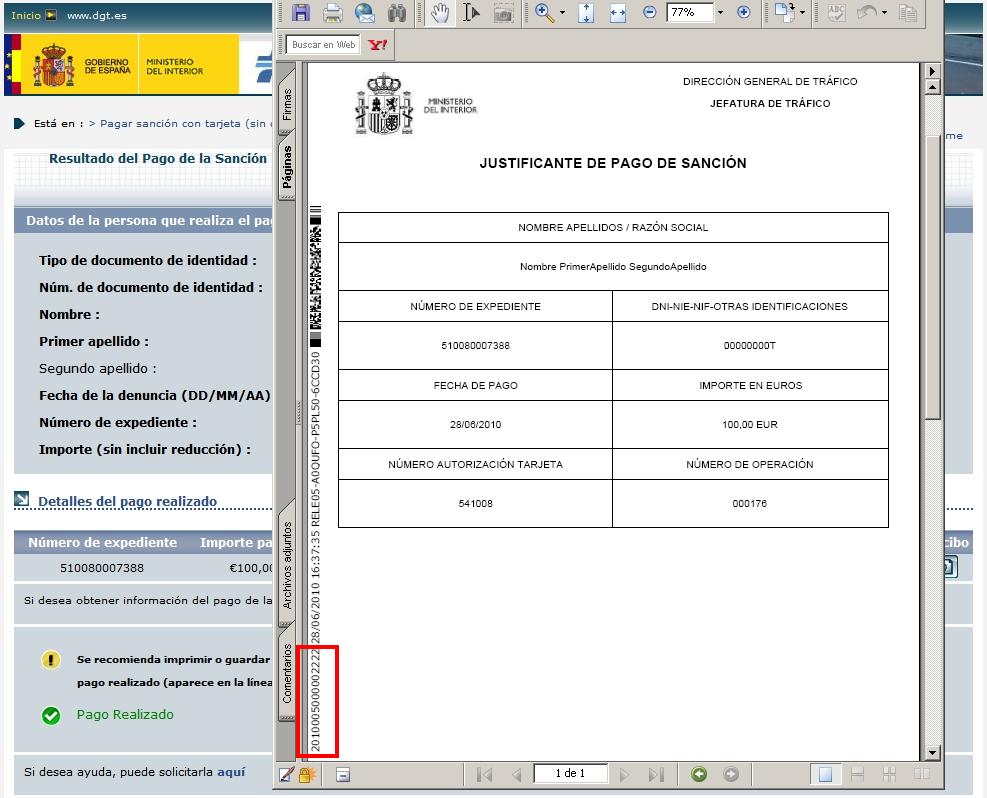The width and height of the screenshot is (987, 798).
Task: Click the hide toolbar icon in status bar
Action: tap(343, 775)
